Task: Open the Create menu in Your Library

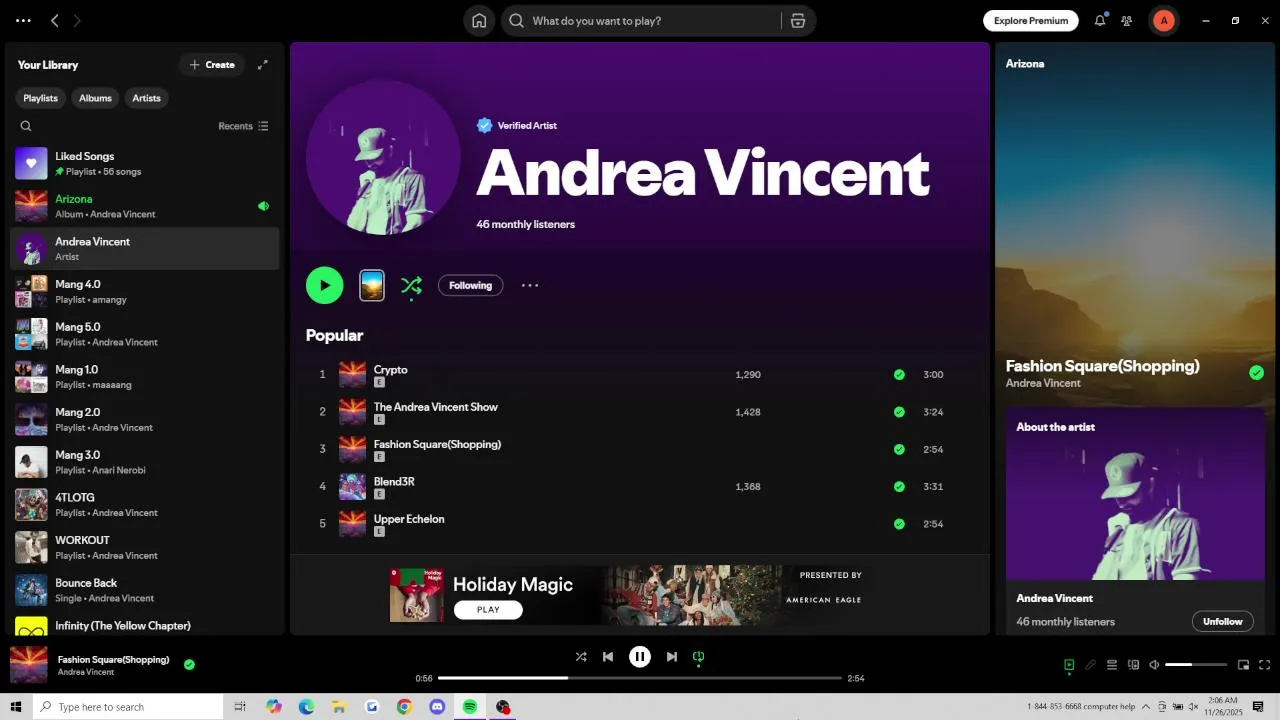Action: [212, 65]
